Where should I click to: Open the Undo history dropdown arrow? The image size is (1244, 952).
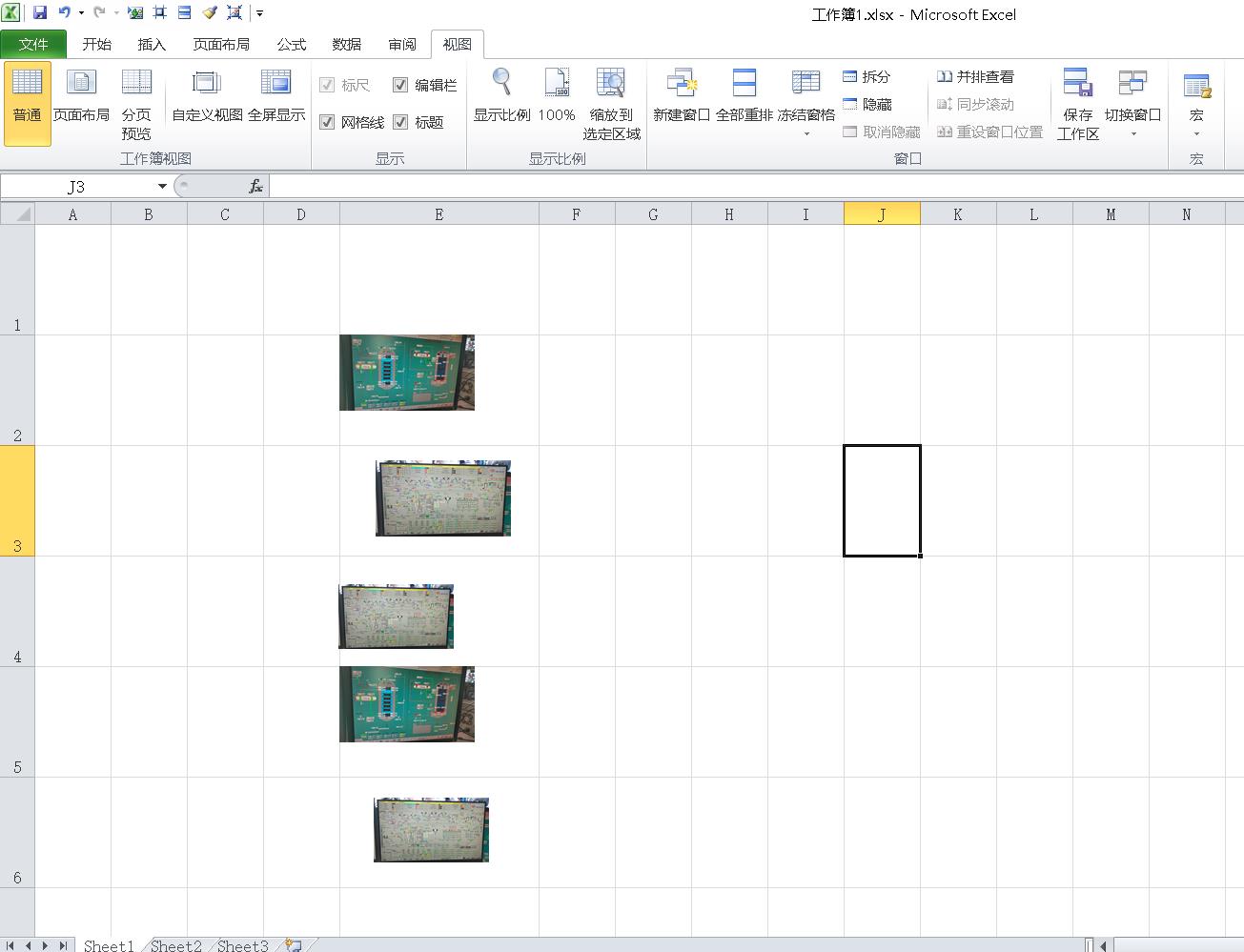(x=81, y=13)
